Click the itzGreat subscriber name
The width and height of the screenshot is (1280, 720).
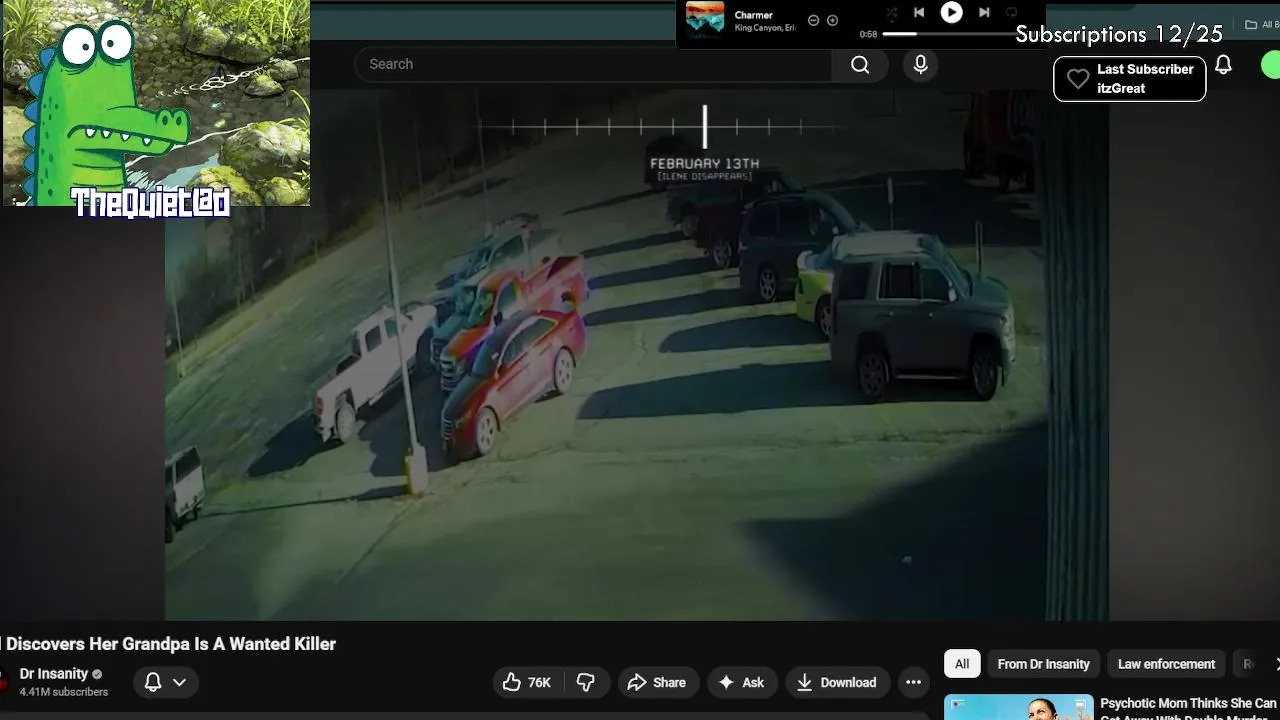(1121, 88)
